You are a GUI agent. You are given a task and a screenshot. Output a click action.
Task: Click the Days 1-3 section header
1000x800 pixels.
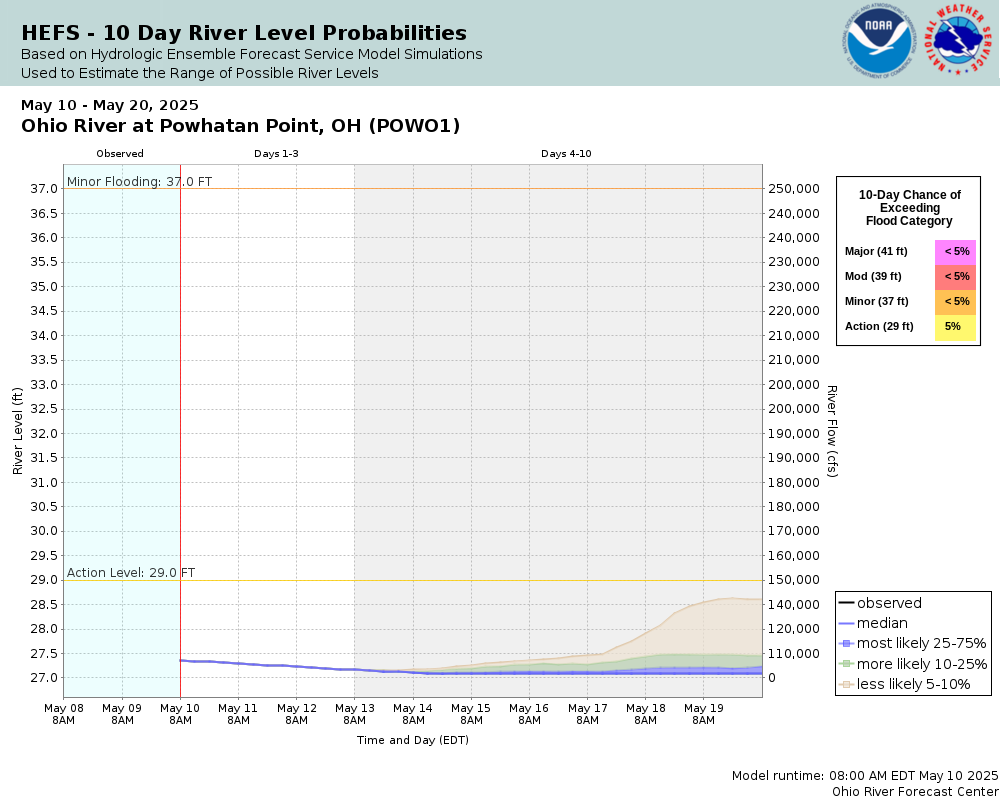[276, 154]
